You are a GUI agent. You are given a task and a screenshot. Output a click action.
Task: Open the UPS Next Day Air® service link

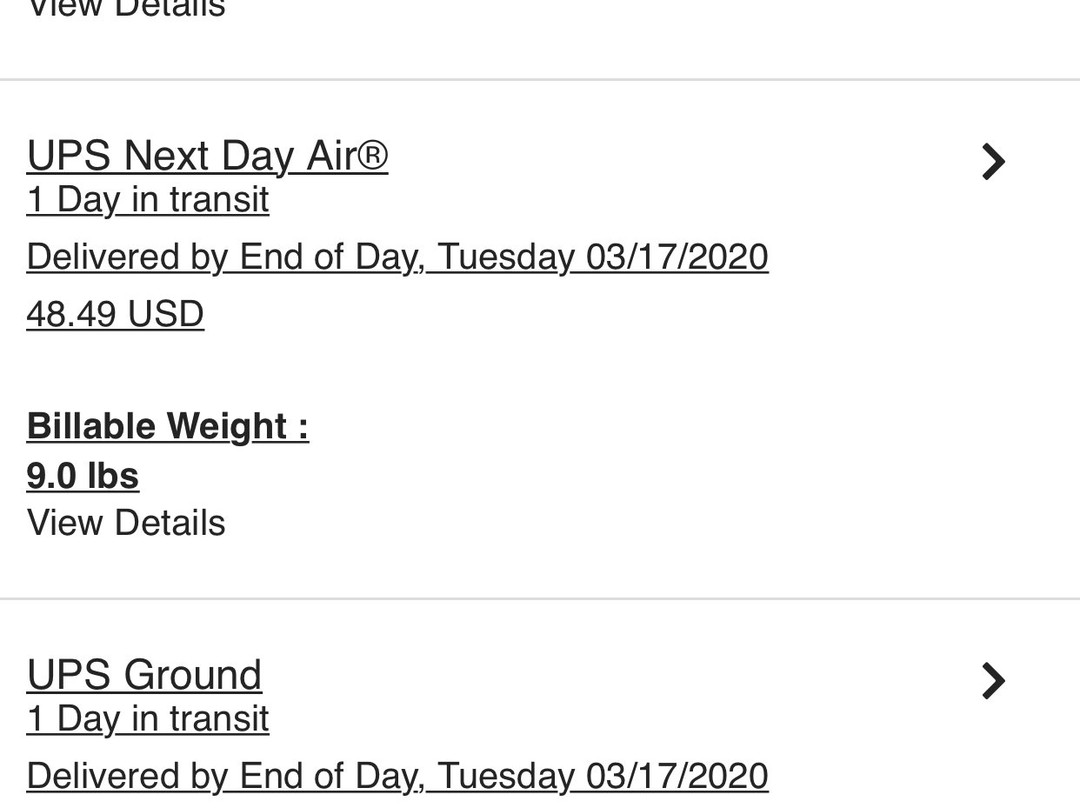pos(206,156)
